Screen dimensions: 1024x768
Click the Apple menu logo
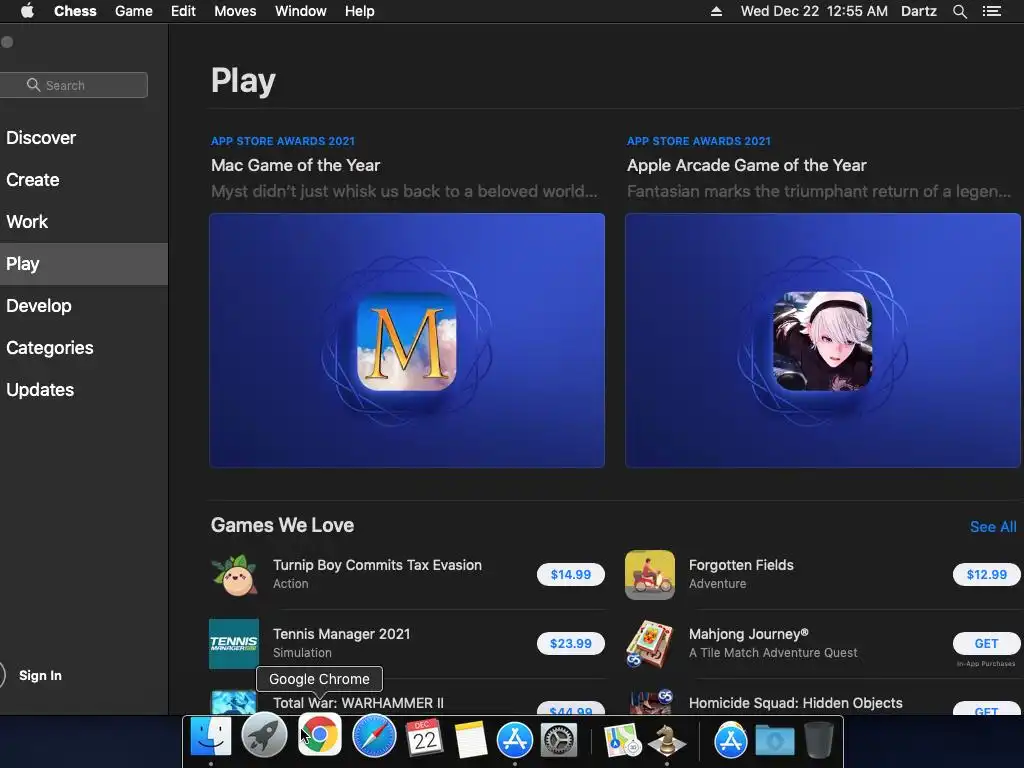click(27, 11)
